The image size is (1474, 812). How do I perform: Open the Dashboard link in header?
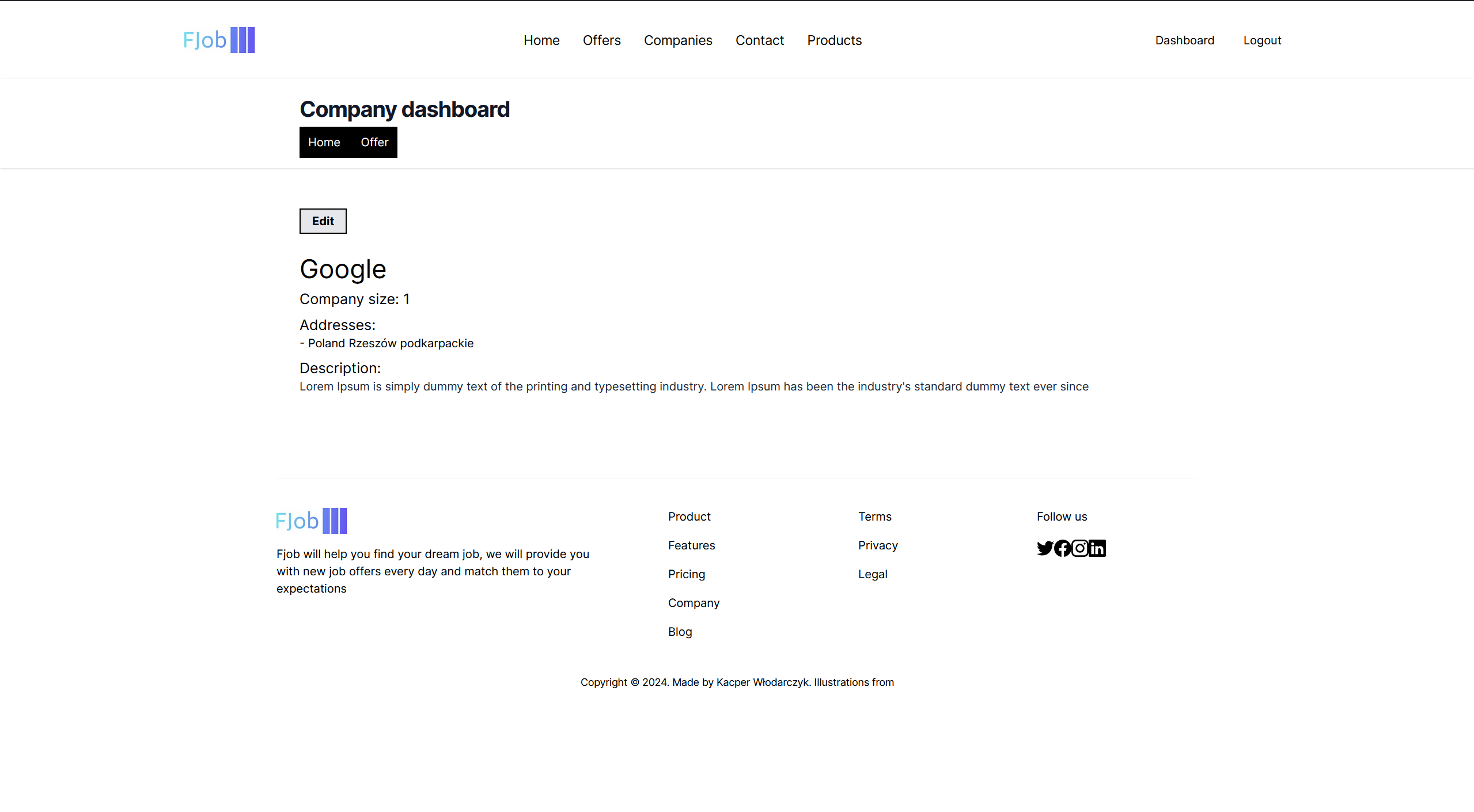pos(1184,40)
